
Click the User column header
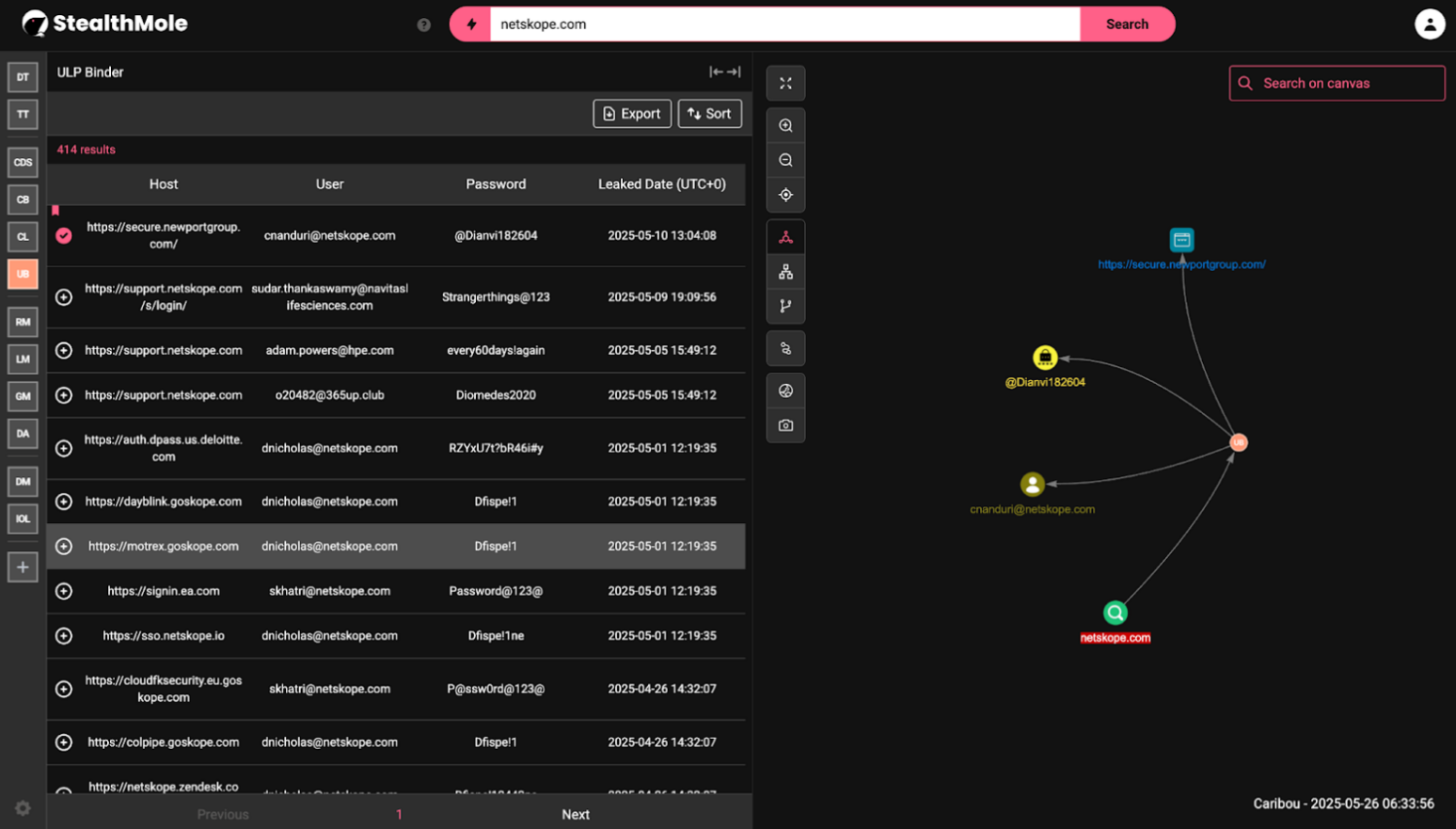(x=330, y=184)
